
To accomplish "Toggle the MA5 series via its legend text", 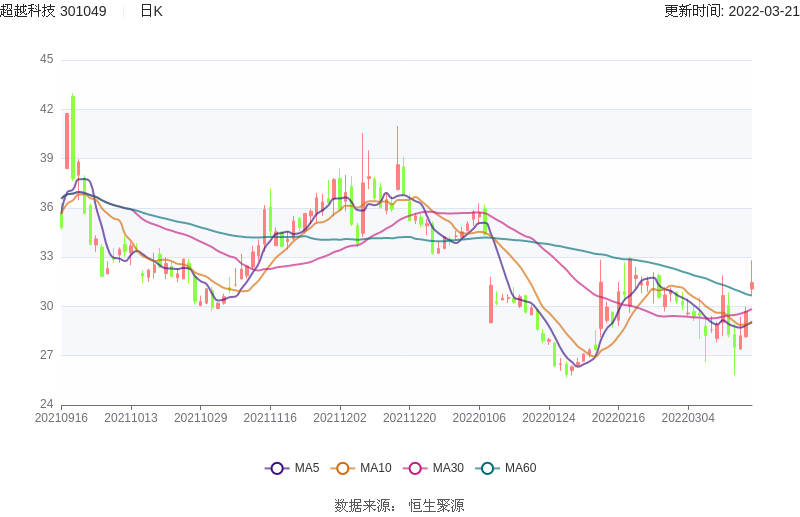I will point(307,468).
